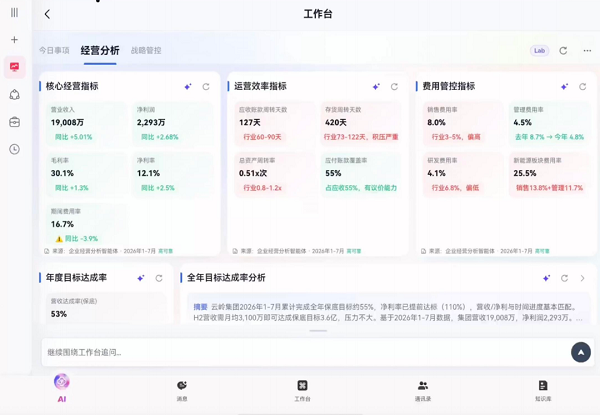Open 工作台 in bottom navigation
This screenshot has height=415, width=600.
(x=302, y=391)
